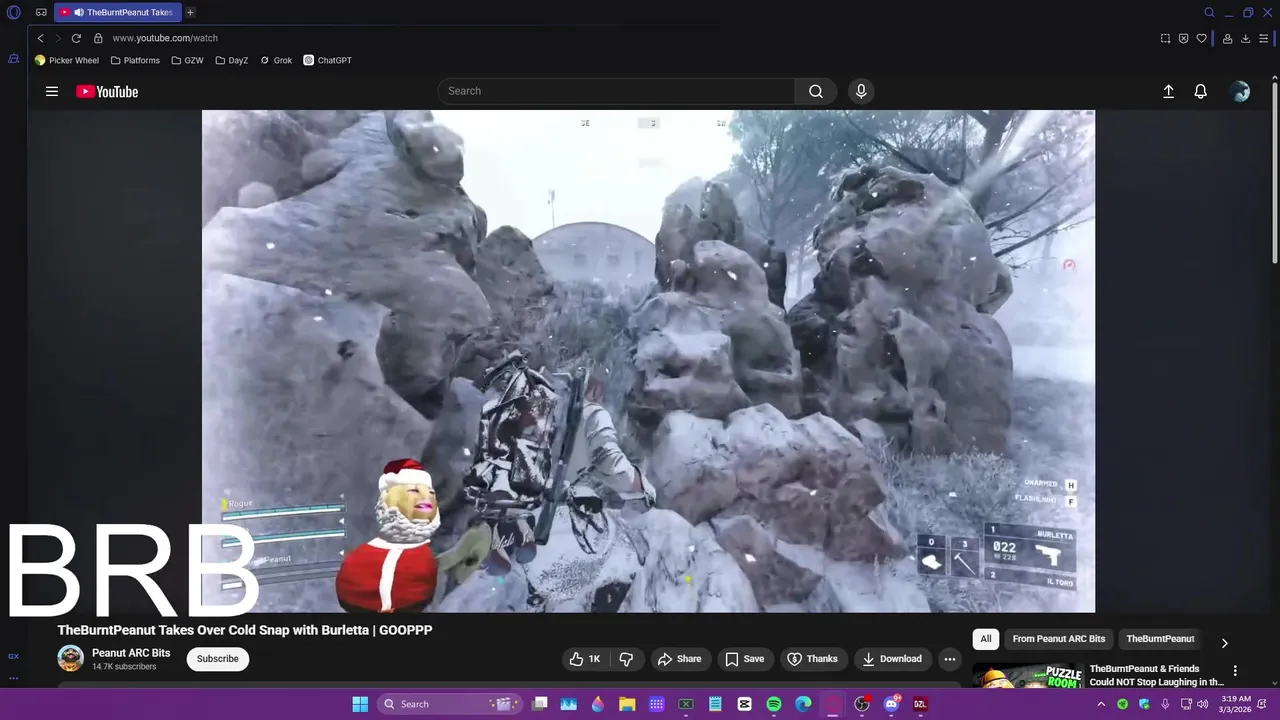Select the From Peanut ARC Bits chip
Screen dimensions: 1280x720
[x=1059, y=639]
